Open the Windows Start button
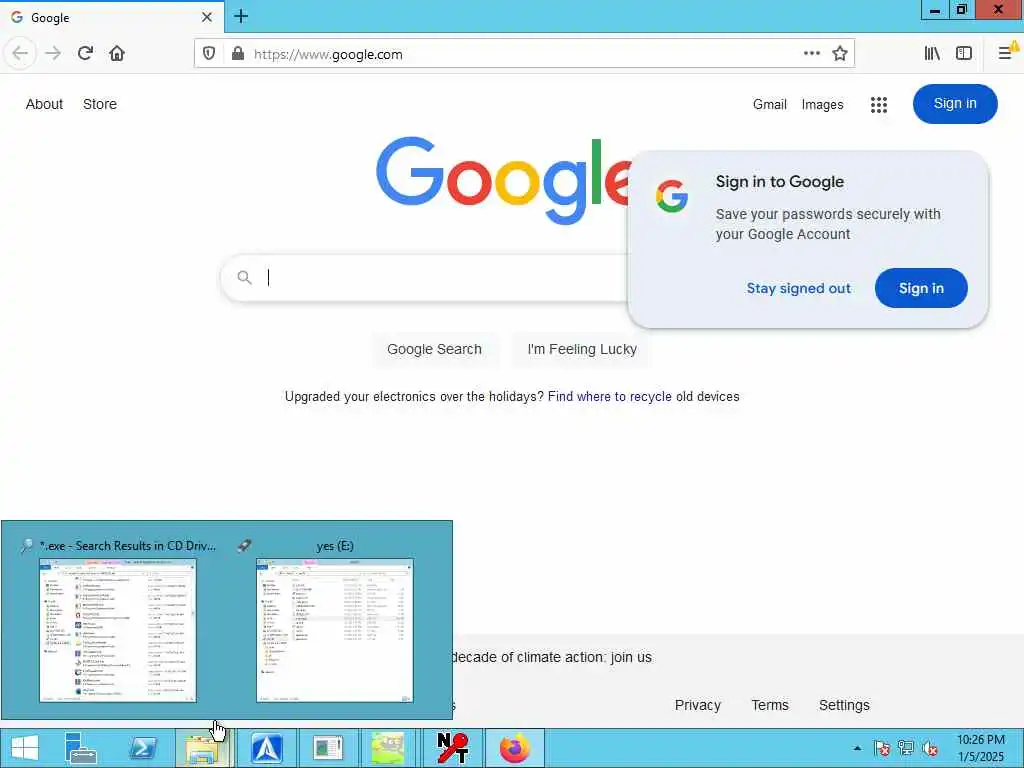 tap(25, 748)
